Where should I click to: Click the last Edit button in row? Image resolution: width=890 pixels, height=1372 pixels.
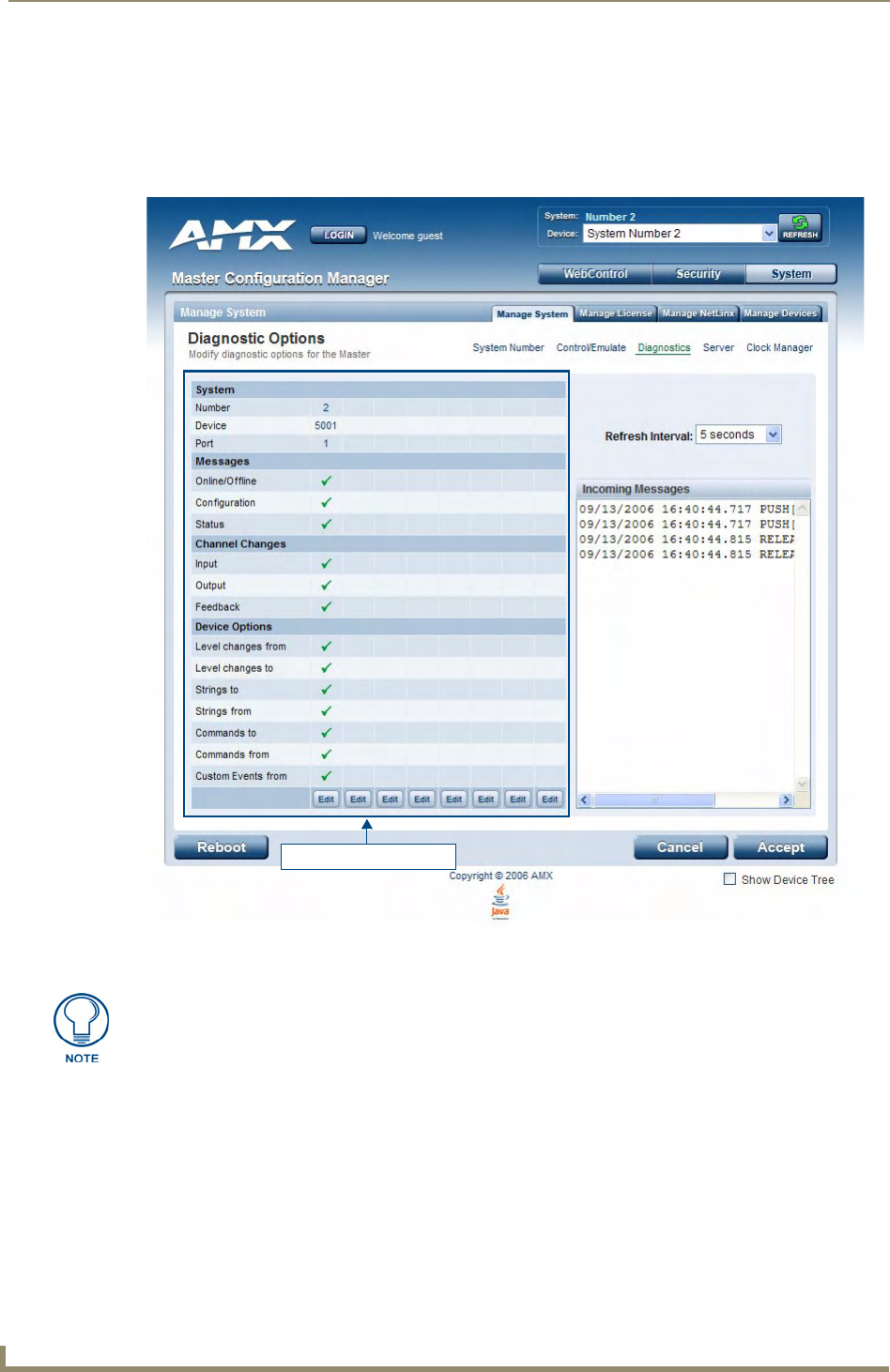550,799
